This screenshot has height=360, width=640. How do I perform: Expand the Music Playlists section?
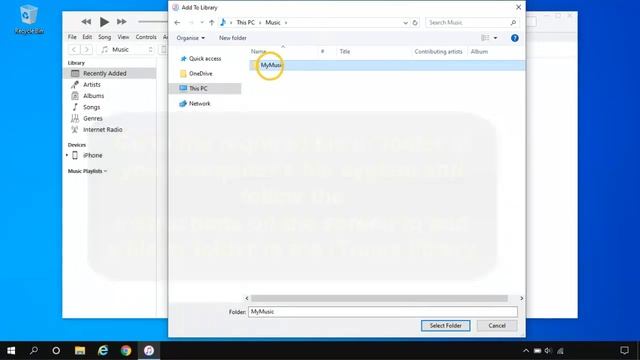point(87,171)
